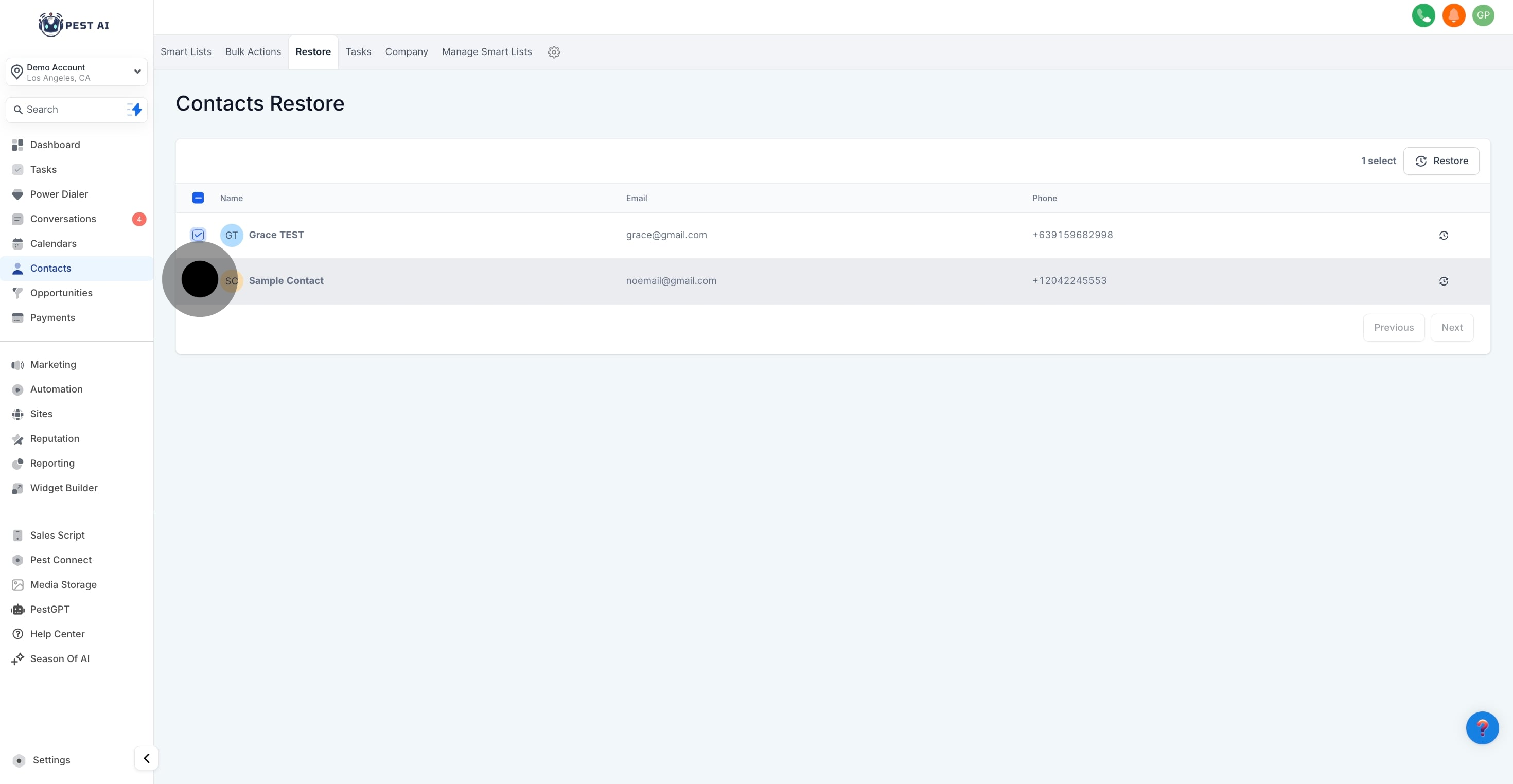
Task: Click the sidebar Search field
Action: point(71,110)
